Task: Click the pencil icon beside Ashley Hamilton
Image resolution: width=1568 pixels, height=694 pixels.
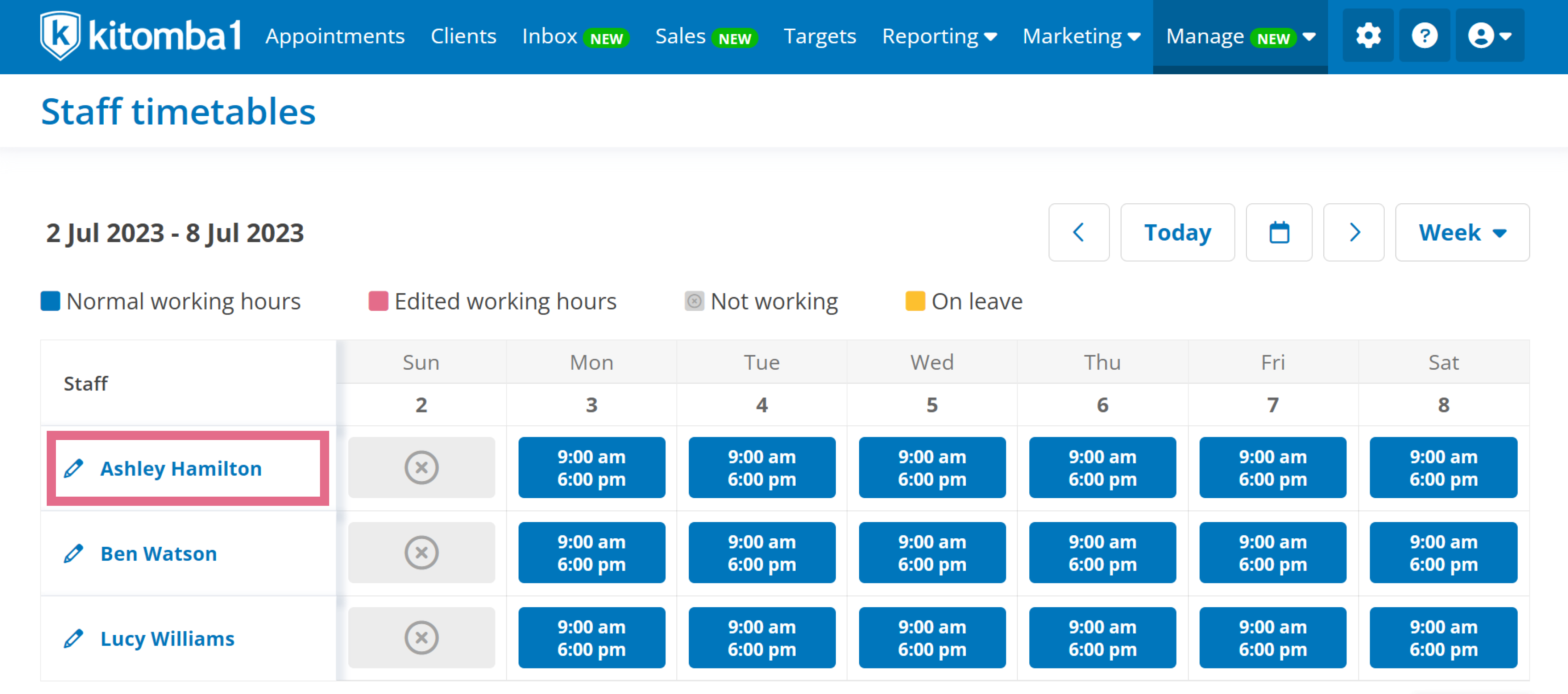Action: [74, 468]
